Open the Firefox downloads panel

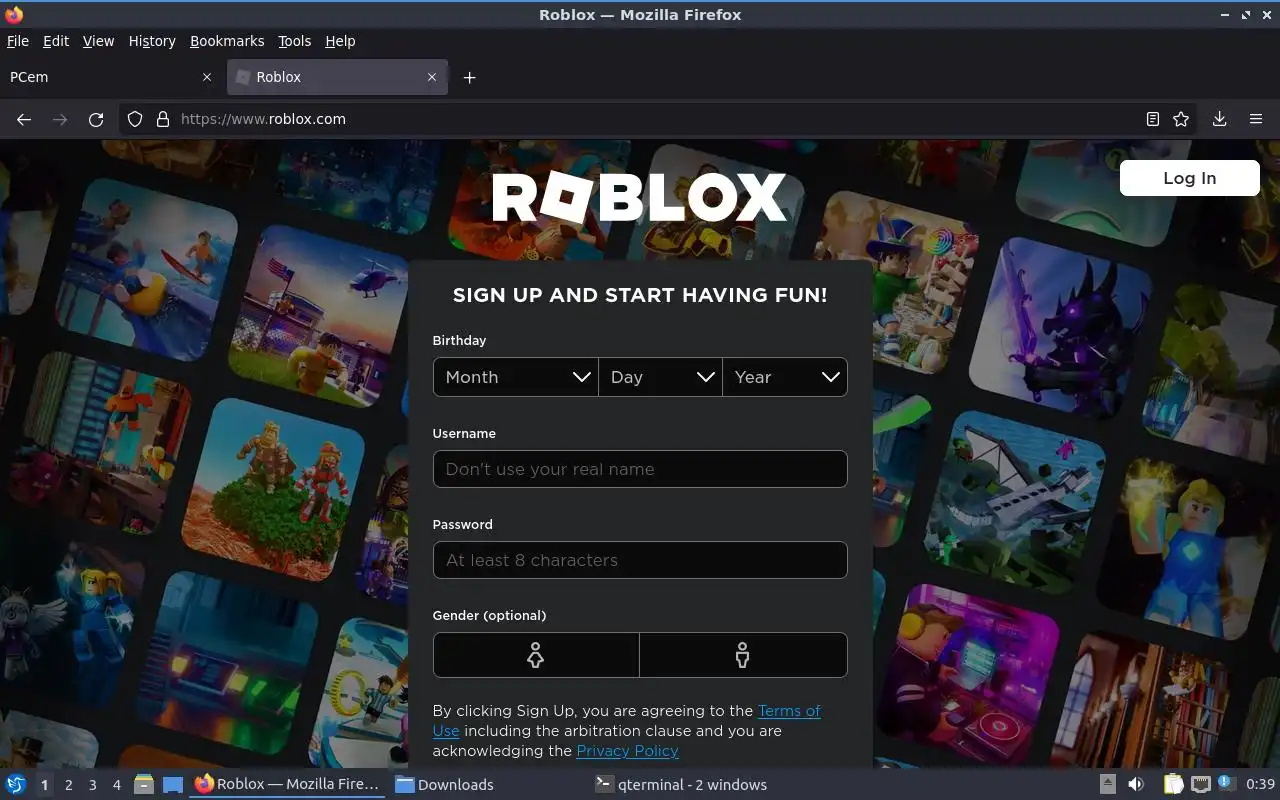click(1219, 119)
